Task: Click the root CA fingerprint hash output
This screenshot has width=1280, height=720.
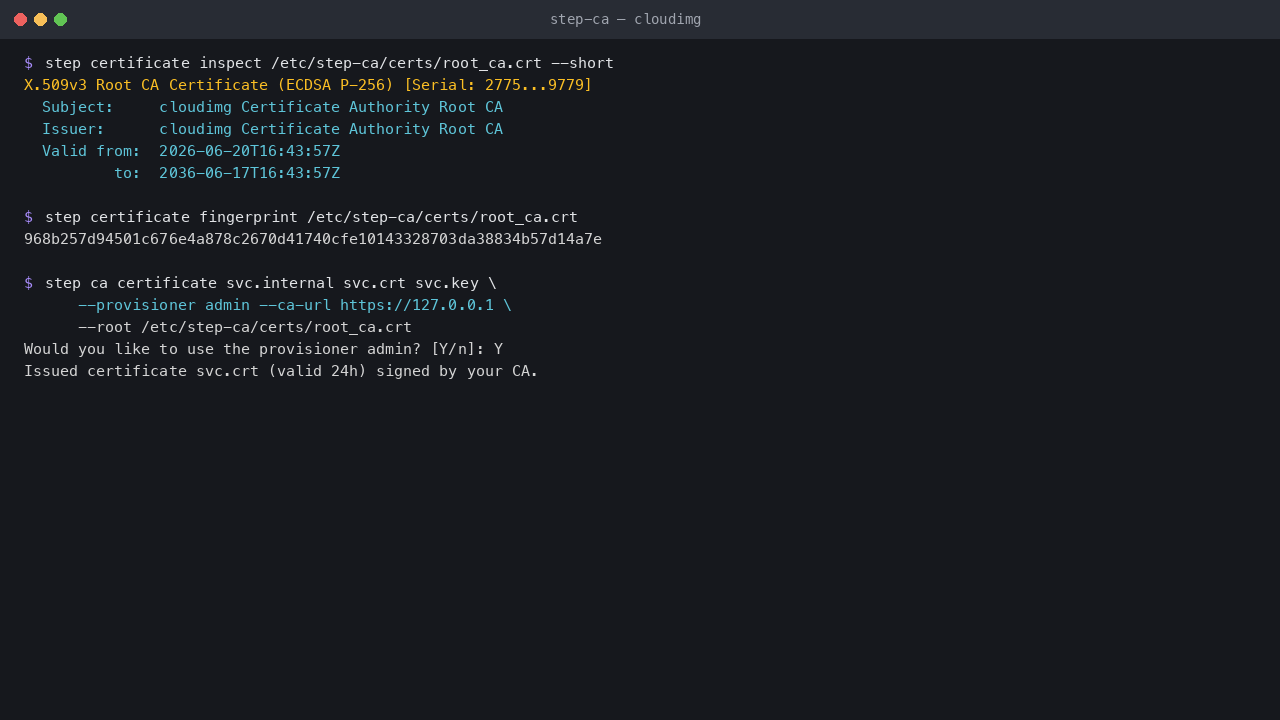Action: click(x=313, y=239)
